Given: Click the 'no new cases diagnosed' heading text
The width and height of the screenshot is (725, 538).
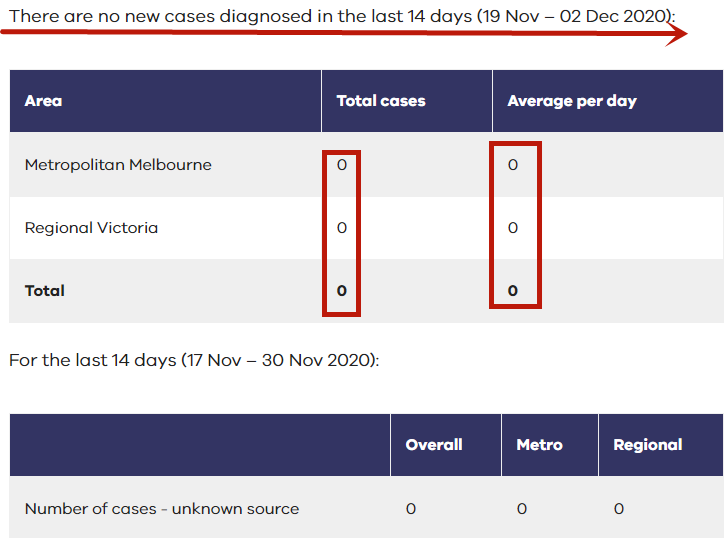Looking at the screenshot, I should click(x=342, y=16).
